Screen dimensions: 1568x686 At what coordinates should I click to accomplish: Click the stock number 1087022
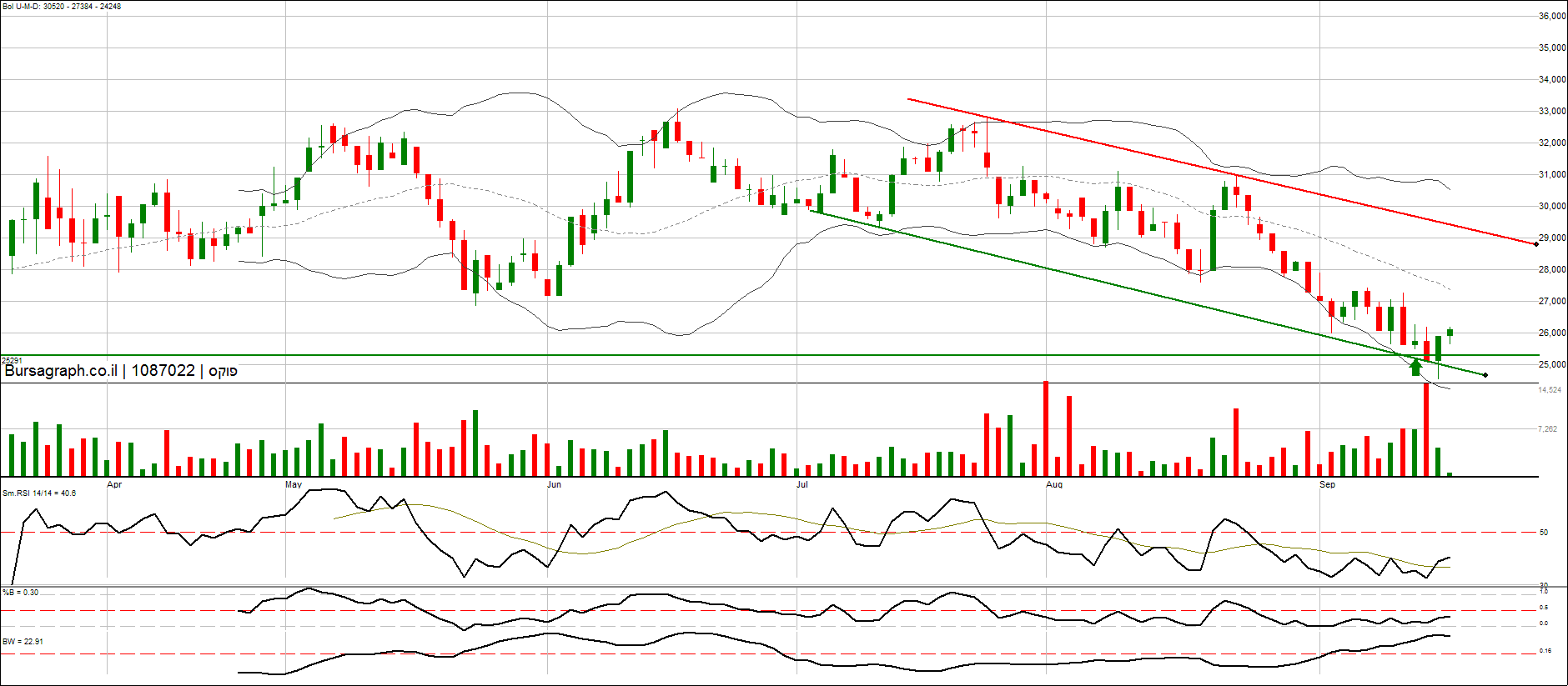point(163,371)
